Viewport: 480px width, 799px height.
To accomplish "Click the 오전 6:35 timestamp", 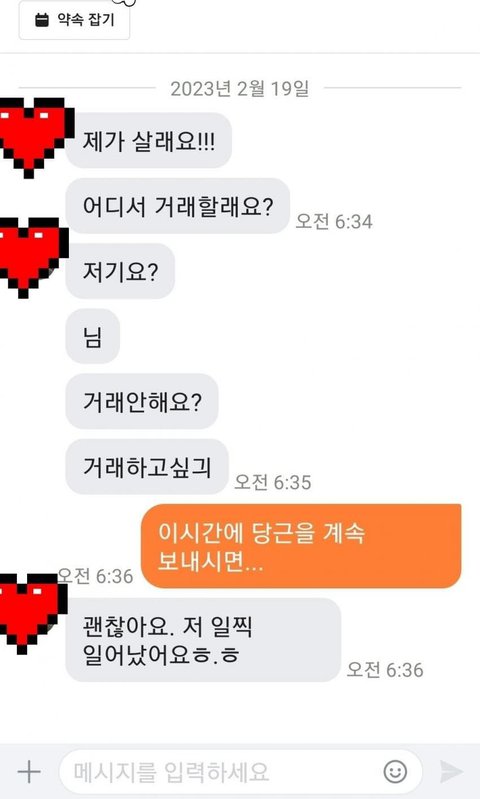I will [x=273, y=482].
